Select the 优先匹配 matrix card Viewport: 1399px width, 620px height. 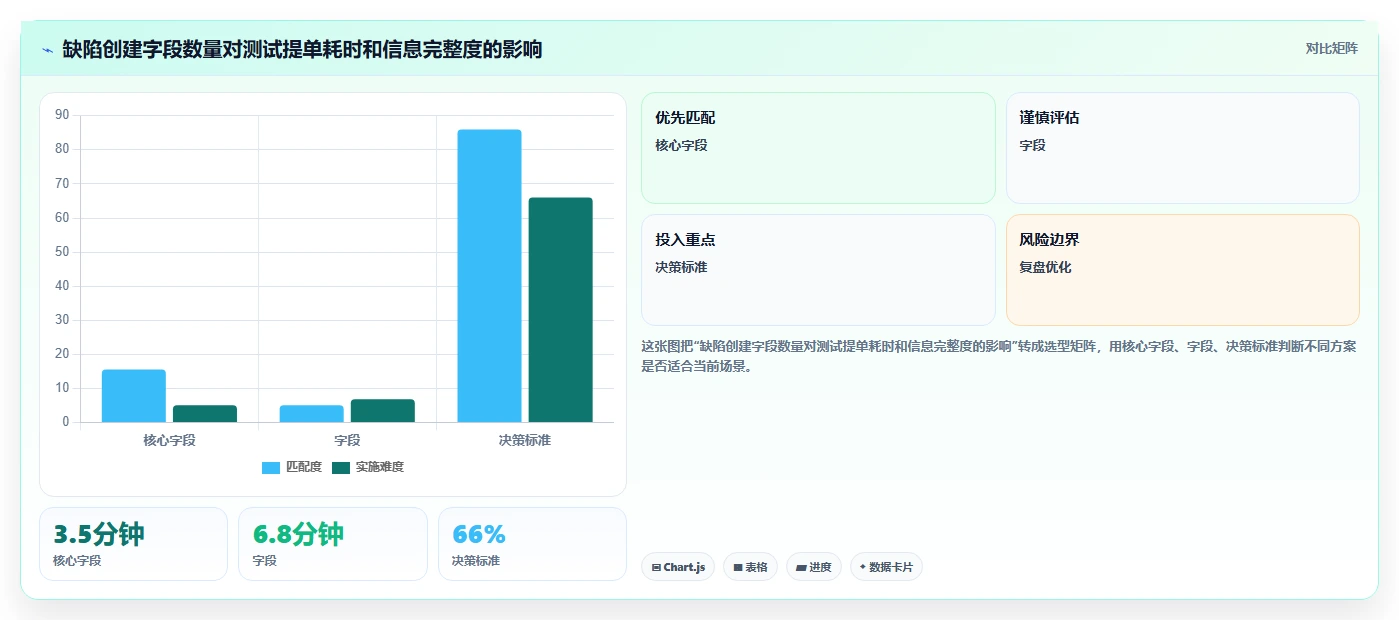pos(818,148)
